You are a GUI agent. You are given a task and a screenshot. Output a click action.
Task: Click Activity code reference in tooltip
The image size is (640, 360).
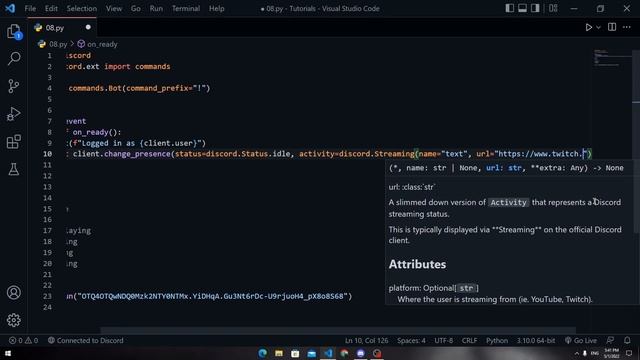(x=508, y=202)
